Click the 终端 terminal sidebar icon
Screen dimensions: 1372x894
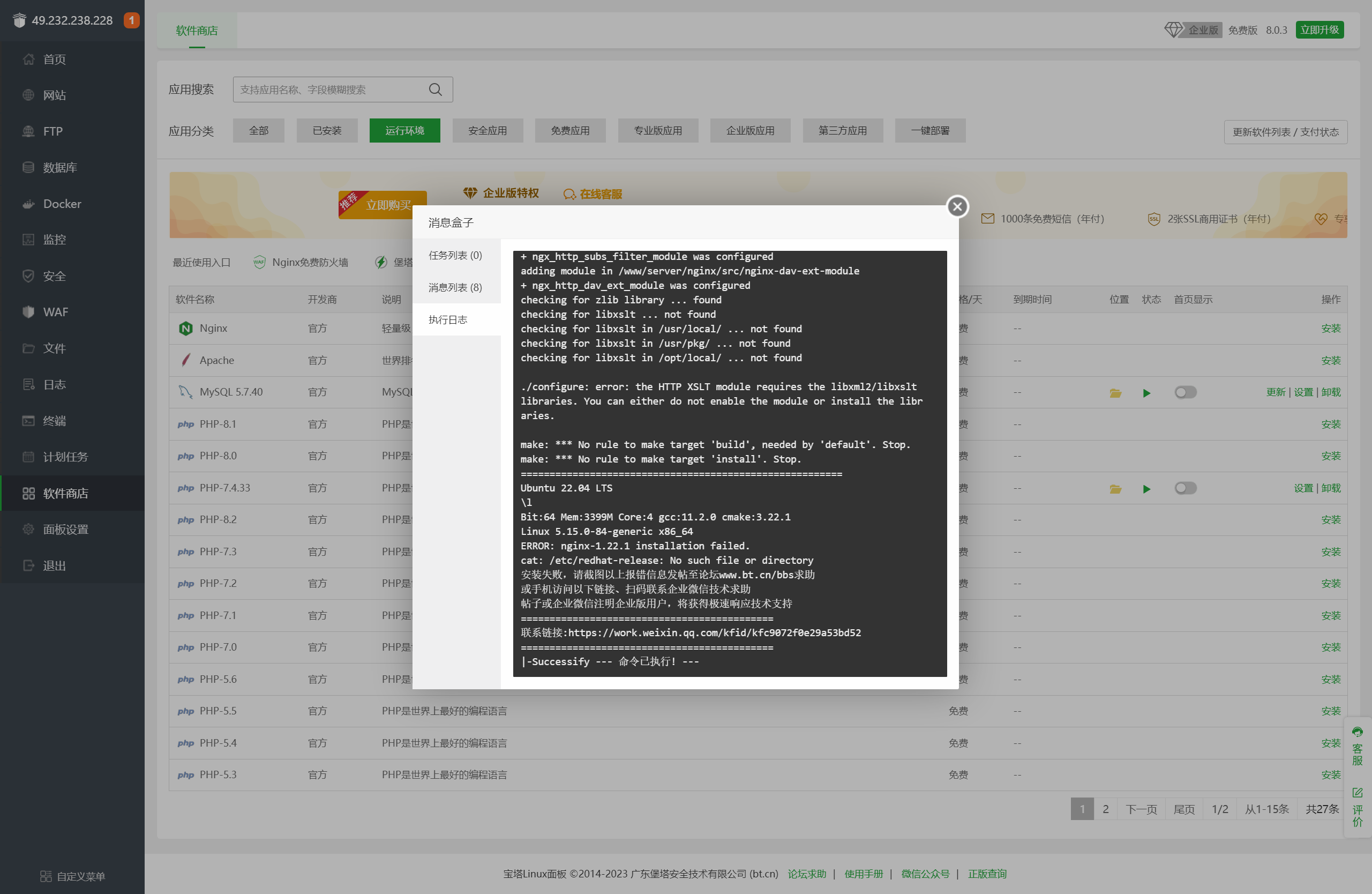pyautogui.click(x=28, y=420)
